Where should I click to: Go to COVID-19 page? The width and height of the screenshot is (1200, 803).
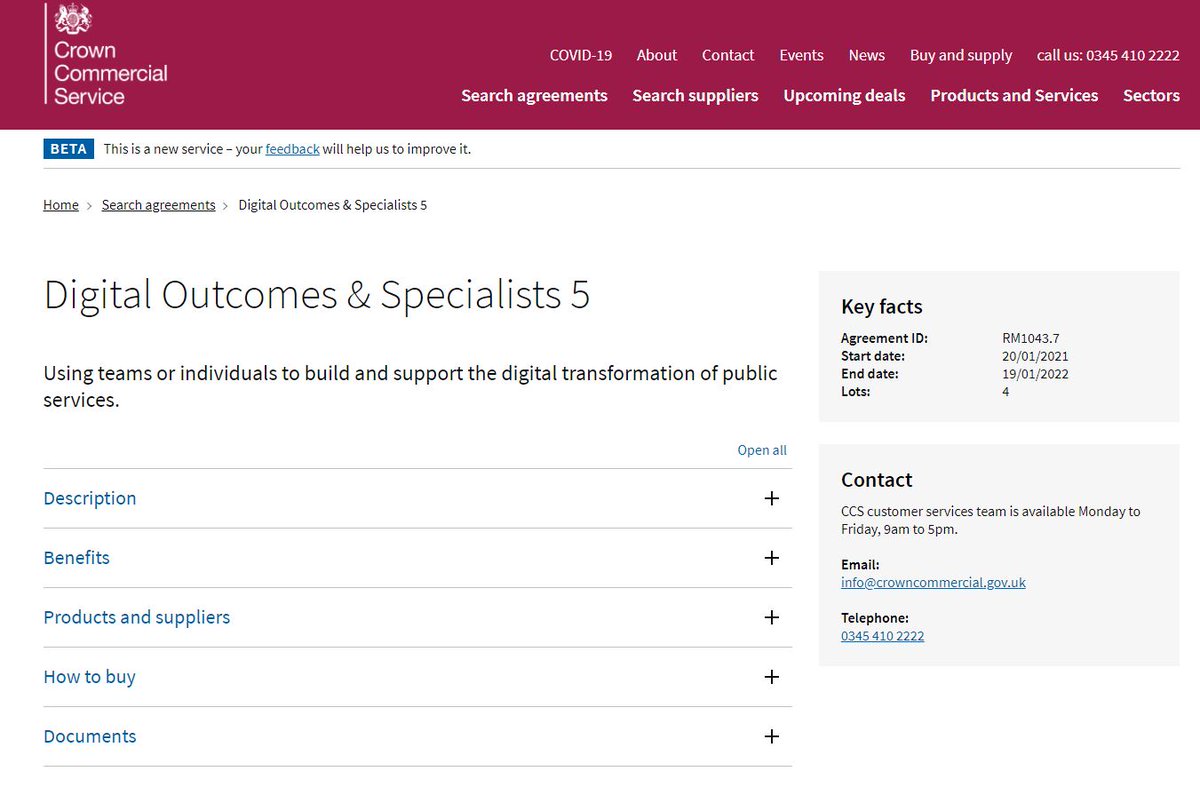[581, 55]
